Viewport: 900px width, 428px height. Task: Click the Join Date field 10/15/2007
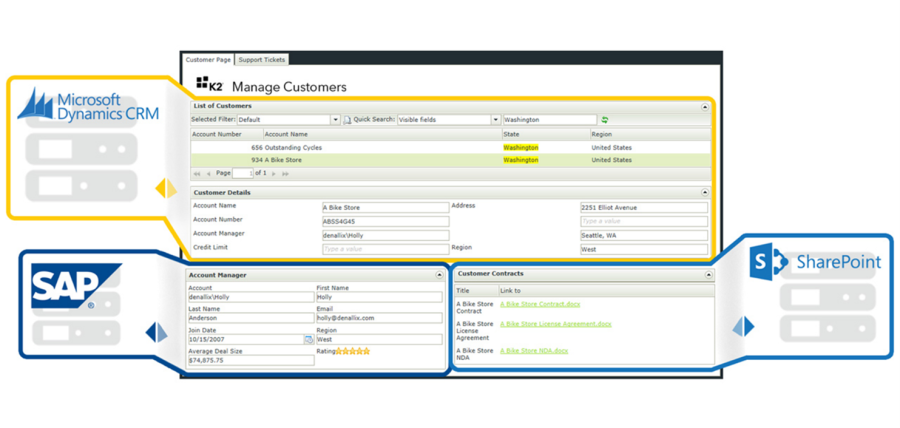[x=246, y=339]
